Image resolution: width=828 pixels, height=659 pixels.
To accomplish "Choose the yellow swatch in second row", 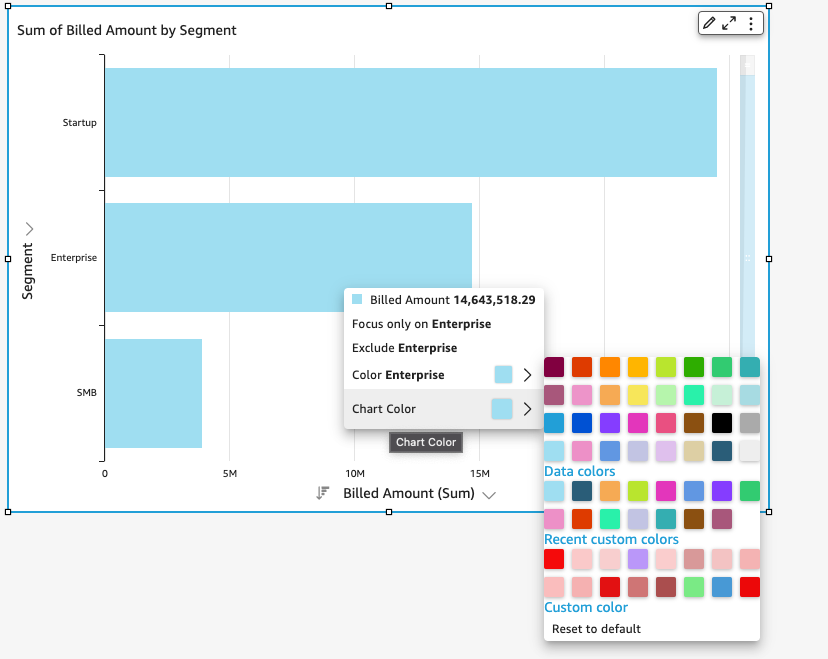I will tap(638, 395).
